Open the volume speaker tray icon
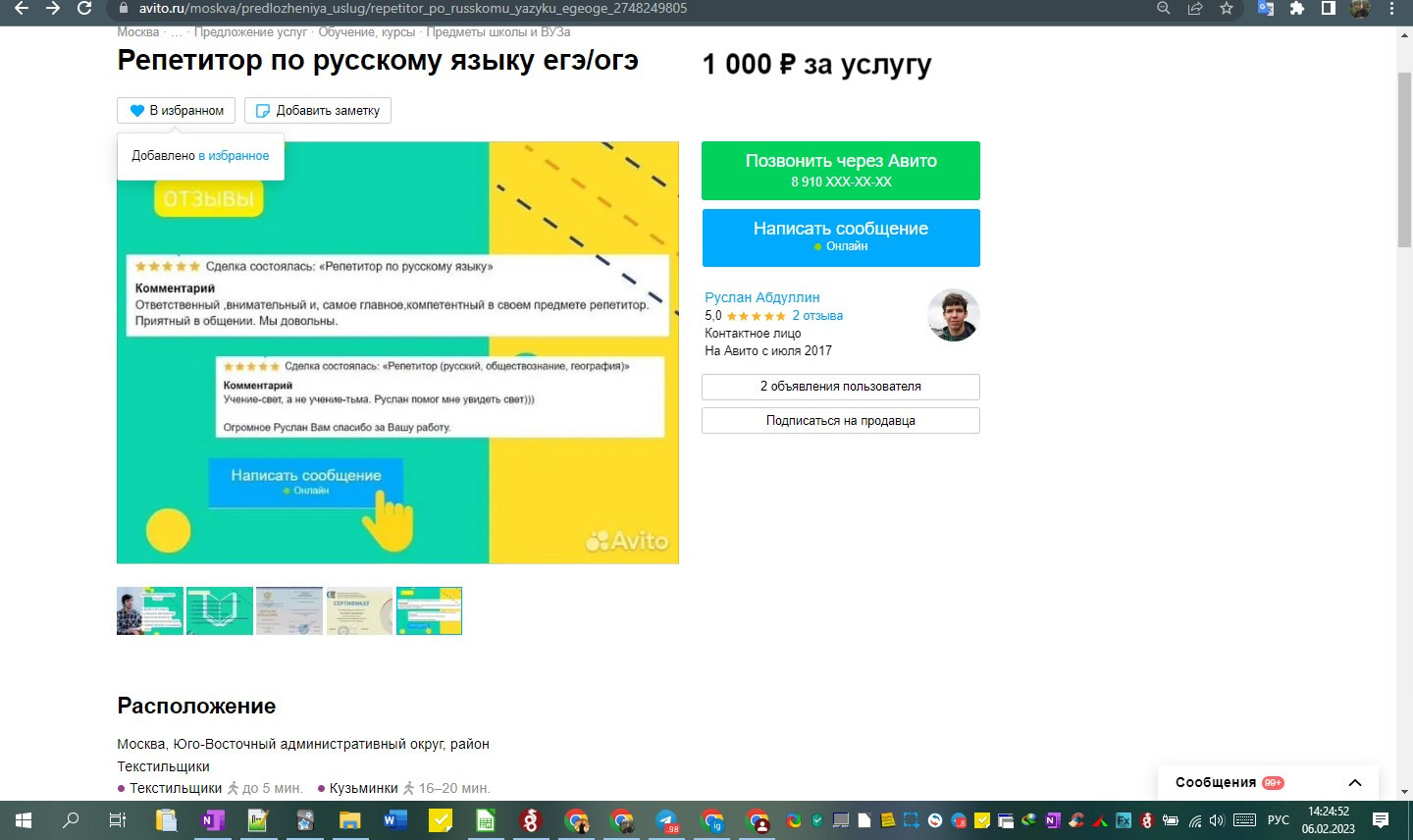The width and height of the screenshot is (1413, 840). point(1218,820)
